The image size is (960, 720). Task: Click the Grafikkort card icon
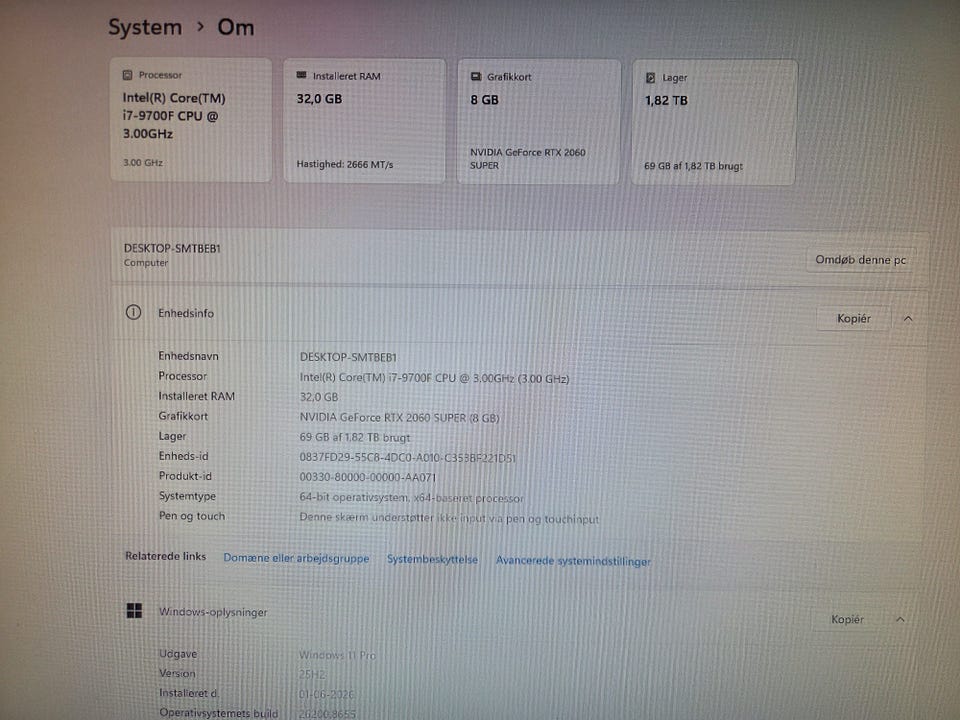pos(476,77)
